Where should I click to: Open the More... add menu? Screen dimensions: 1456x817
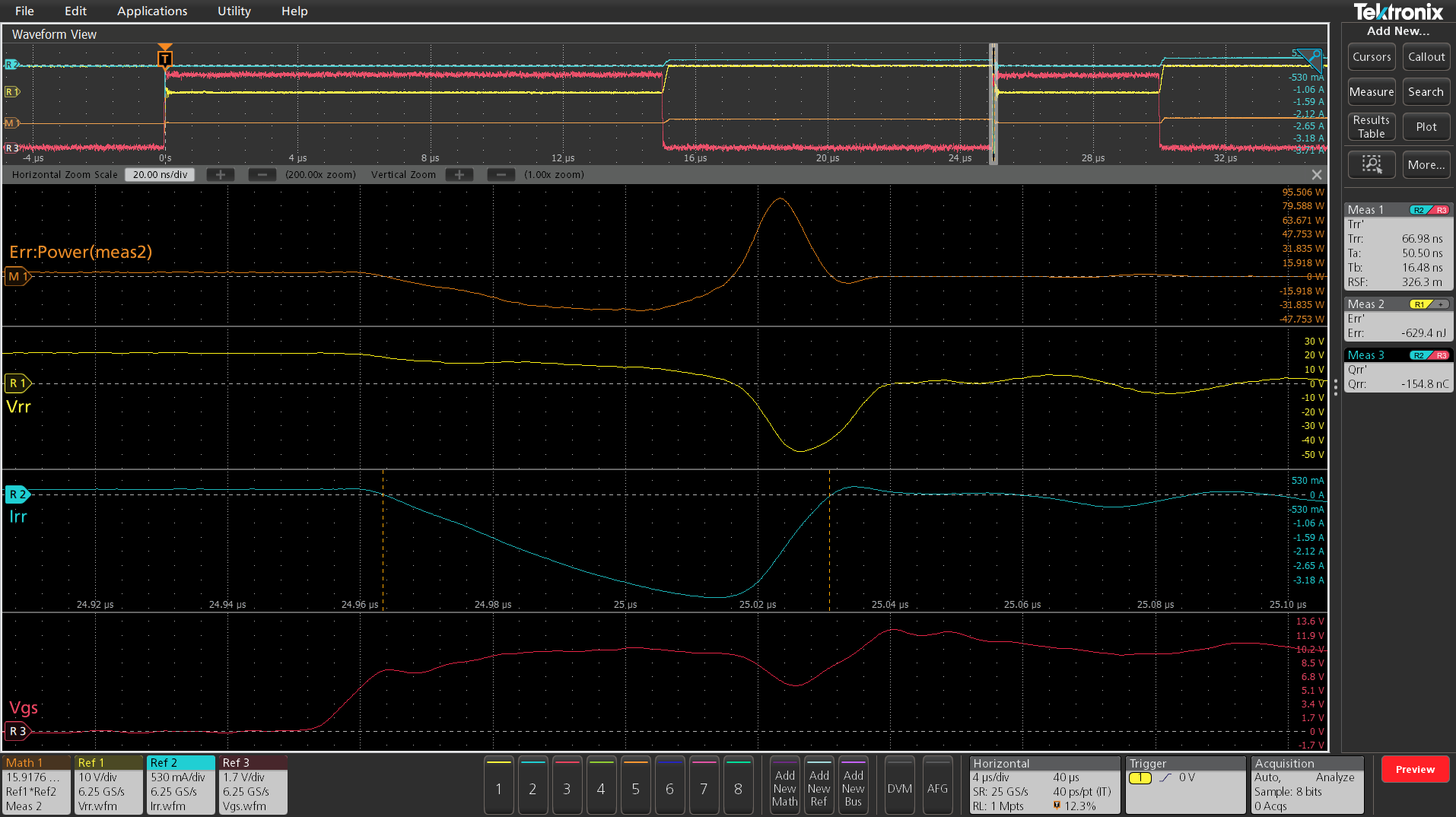coord(1426,164)
